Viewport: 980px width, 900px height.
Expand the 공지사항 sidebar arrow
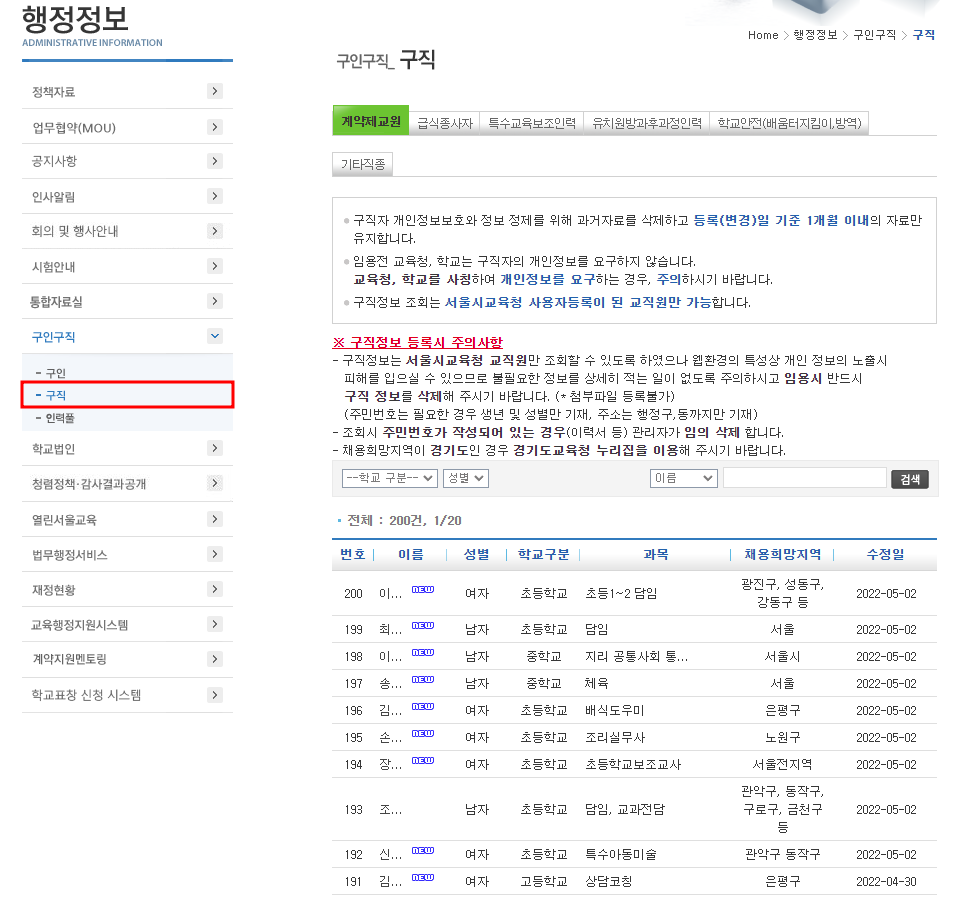click(x=214, y=161)
